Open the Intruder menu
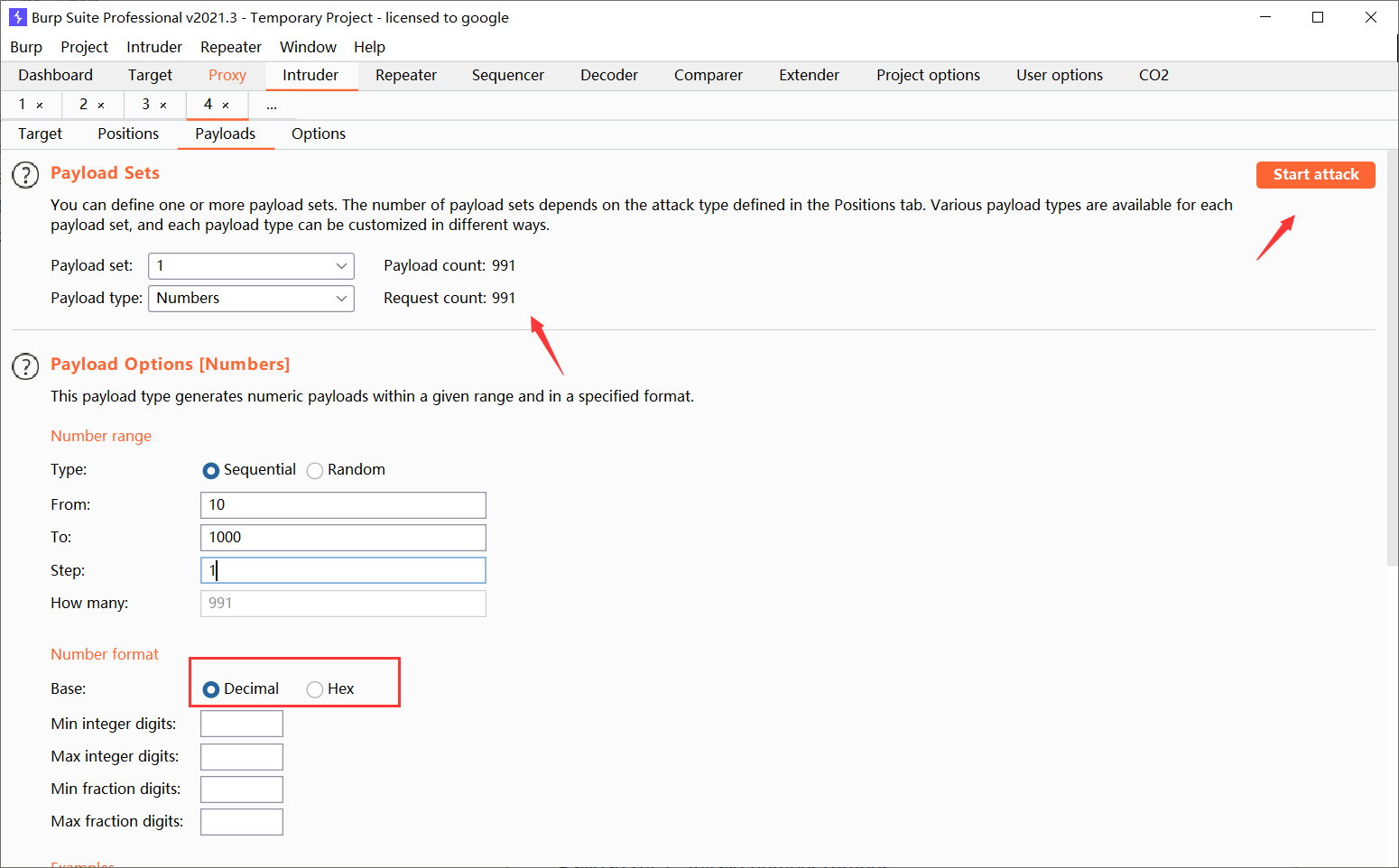Viewport: 1399px width, 868px height. (154, 47)
